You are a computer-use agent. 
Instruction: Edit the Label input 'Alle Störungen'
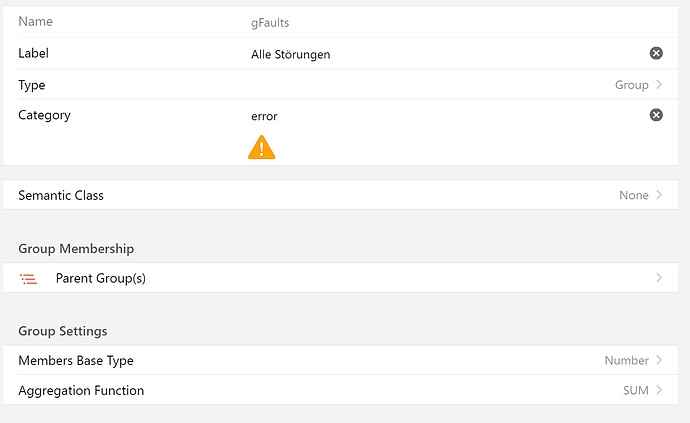point(290,54)
